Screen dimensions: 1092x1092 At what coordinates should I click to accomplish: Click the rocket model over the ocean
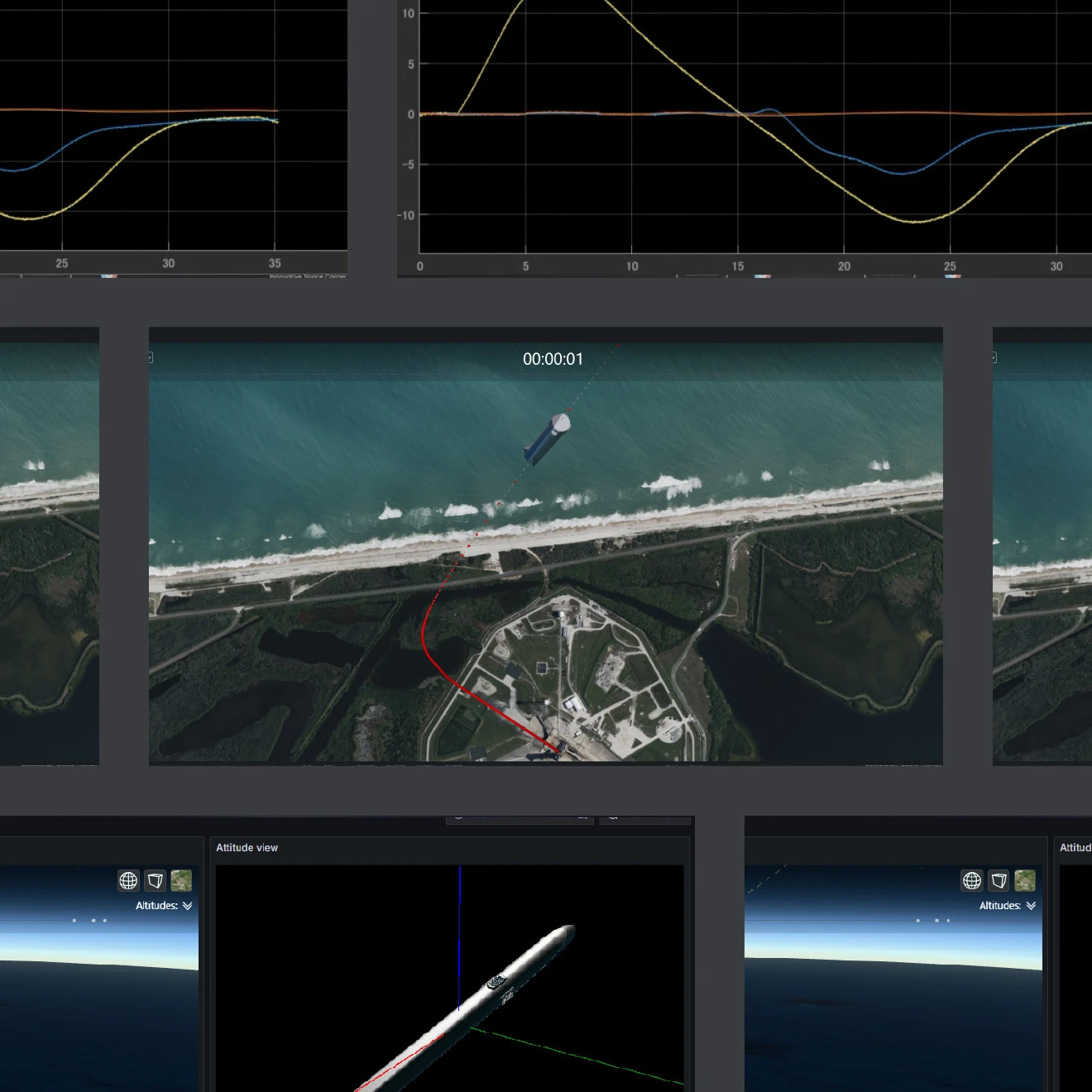coord(547,440)
